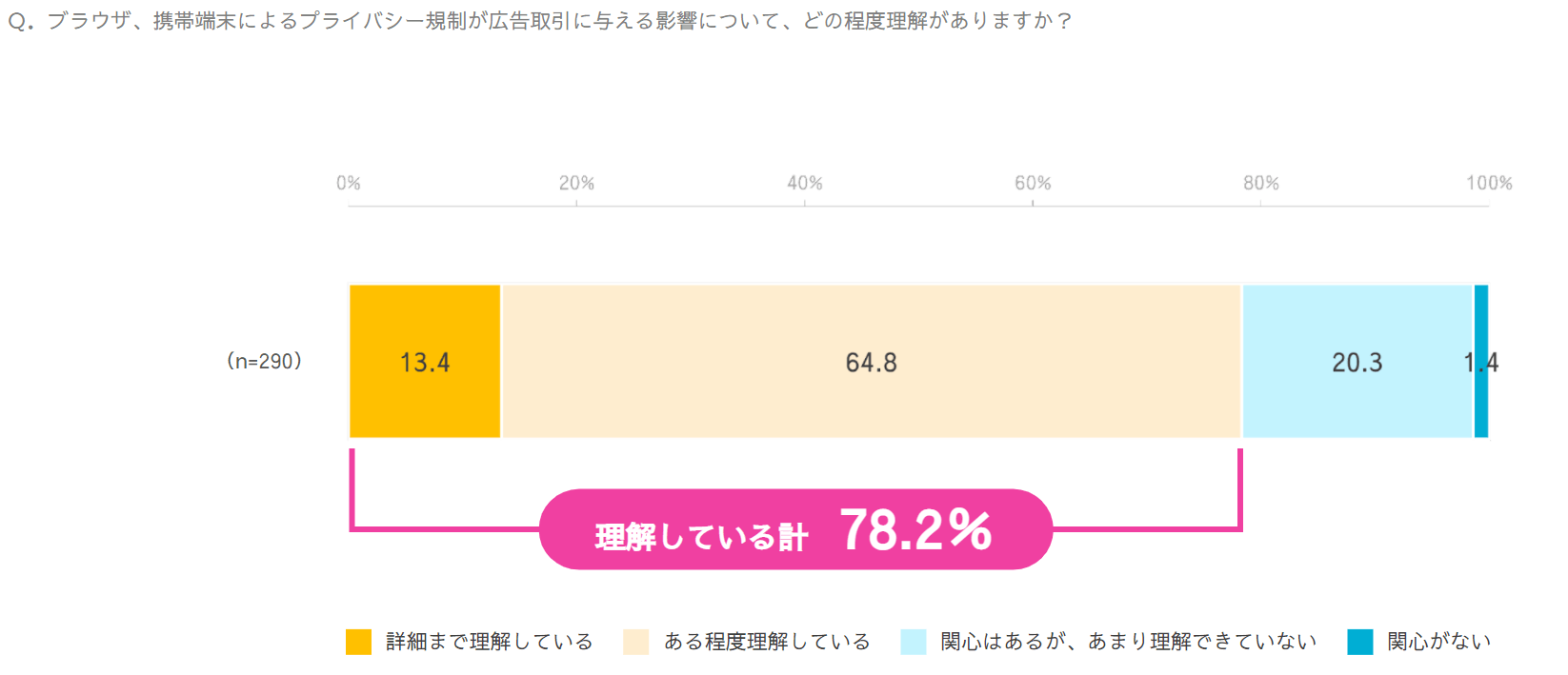Click the teal legend swatch for 関心がない
The width and height of the screenshot is (1568, 675).
(1359, 642)
